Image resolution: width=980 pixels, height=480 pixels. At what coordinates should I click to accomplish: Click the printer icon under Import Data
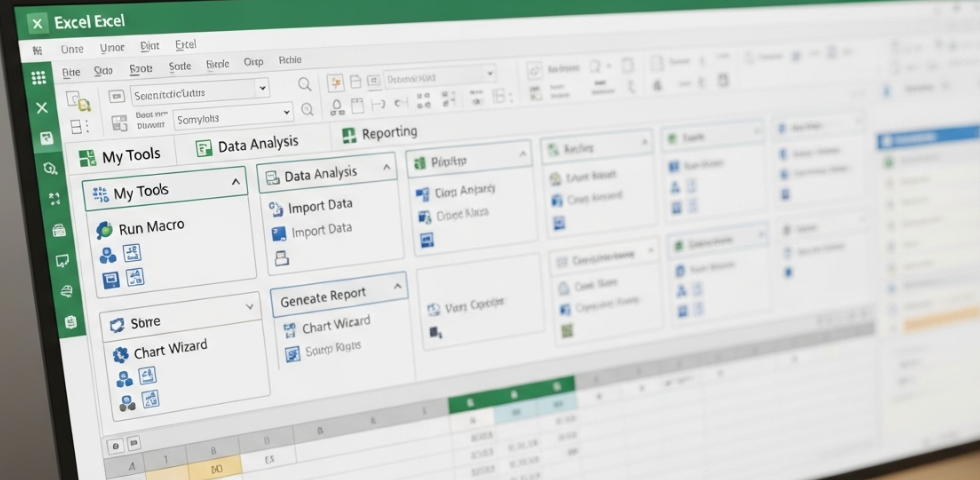(x=282, y=258)
